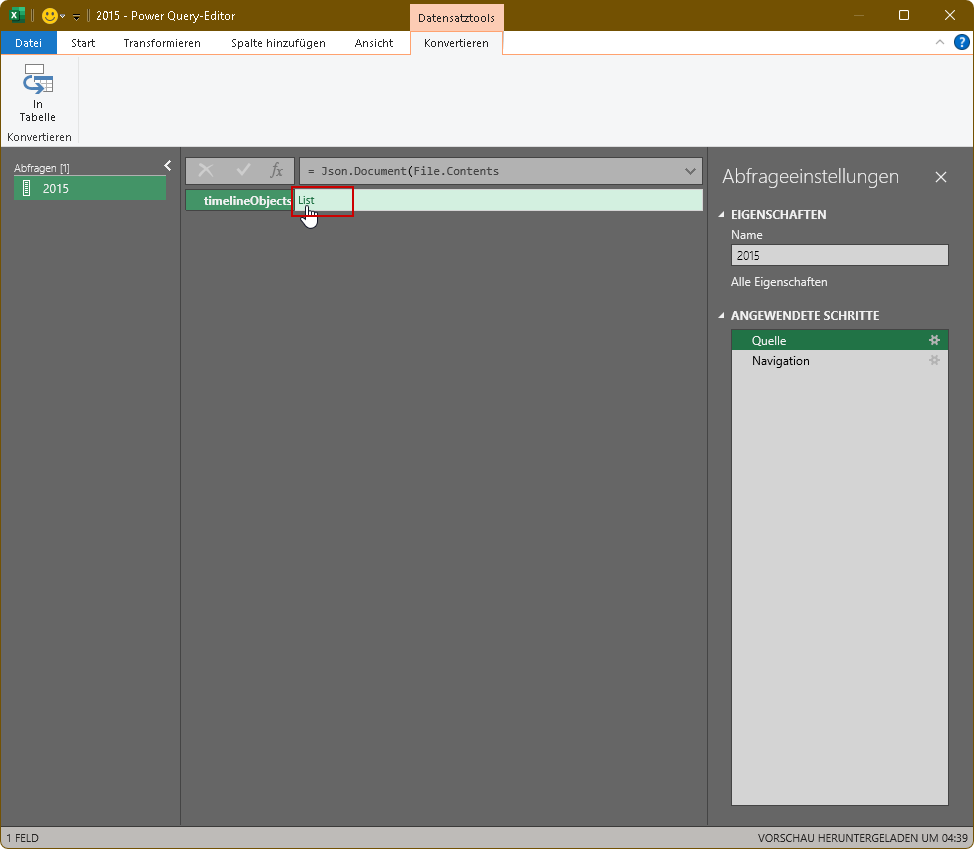This screenshot has height=849, width=974.
Task: Open settings gear for Navigation step
Action: point(934,361)
